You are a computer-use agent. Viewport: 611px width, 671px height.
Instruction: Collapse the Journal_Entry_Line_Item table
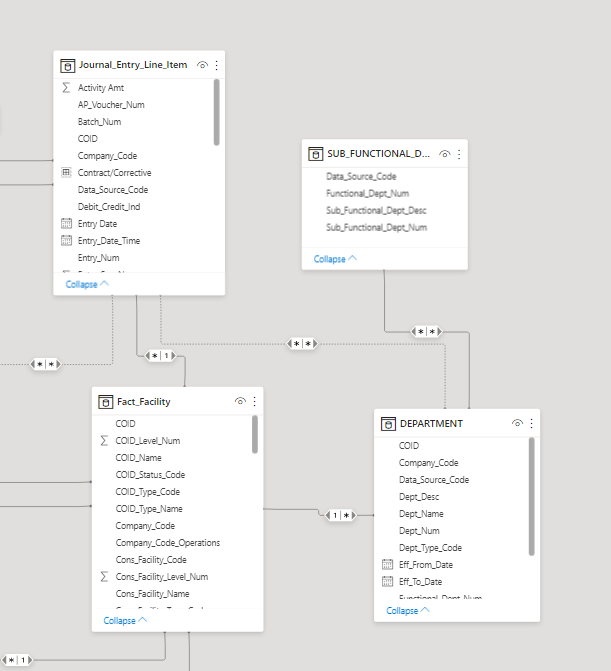pyautogui.click(x=87, y=284)
